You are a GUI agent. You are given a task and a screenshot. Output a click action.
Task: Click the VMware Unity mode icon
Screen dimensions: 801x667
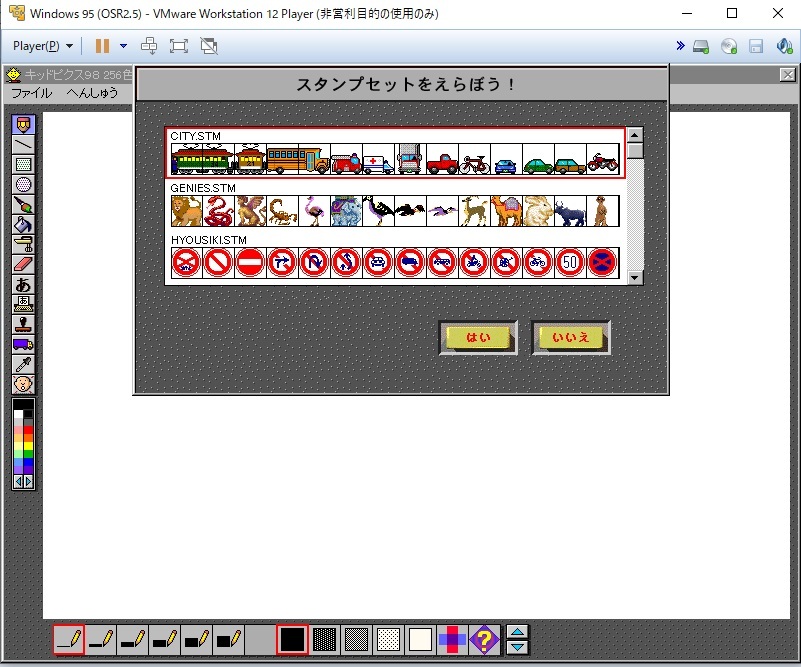click(x=209, y=46)
